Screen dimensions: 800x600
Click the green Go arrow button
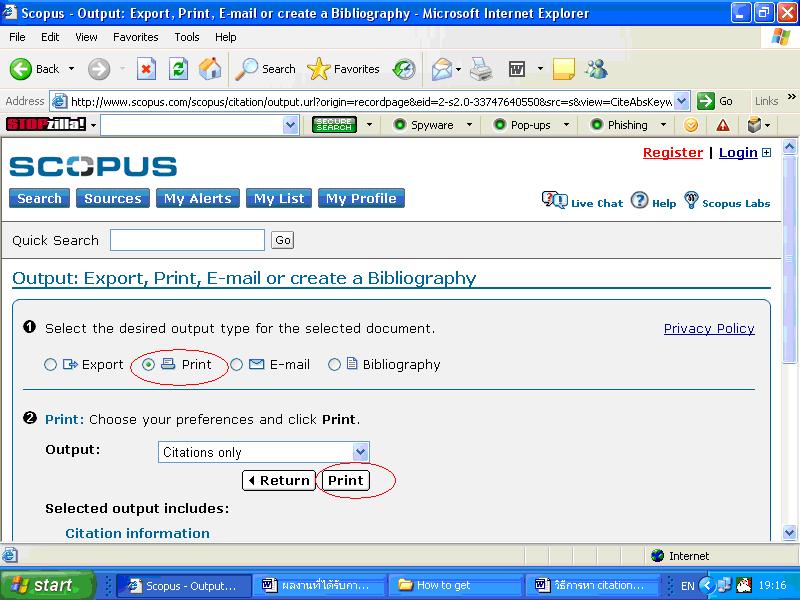click(706, 101)
